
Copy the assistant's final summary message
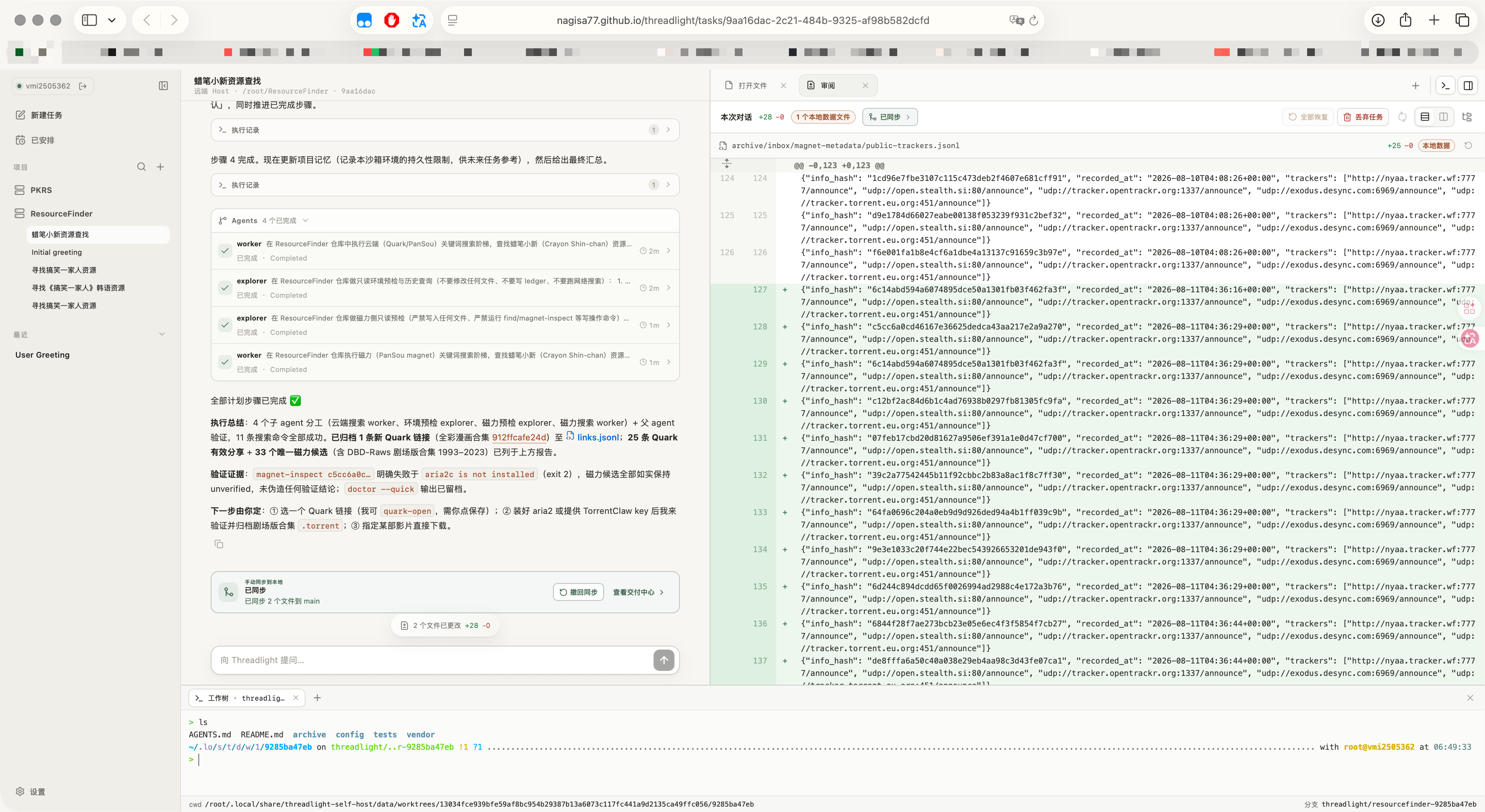click(x=218, y=544)
